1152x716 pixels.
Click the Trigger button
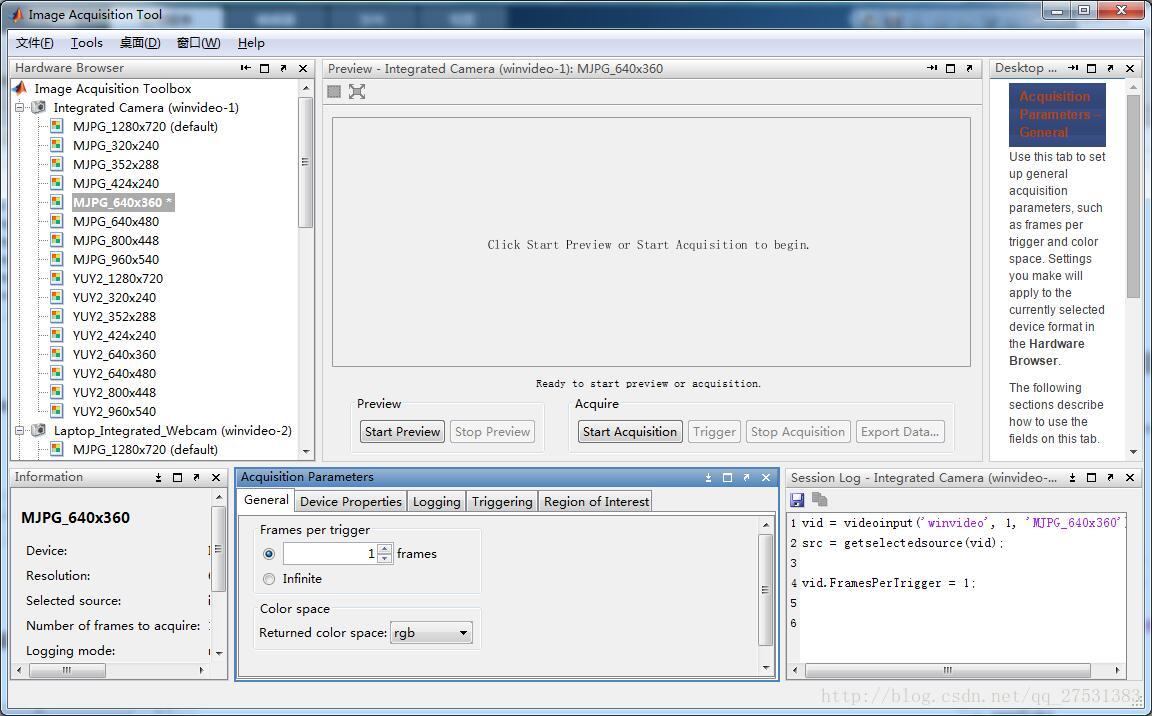(714, 432)
